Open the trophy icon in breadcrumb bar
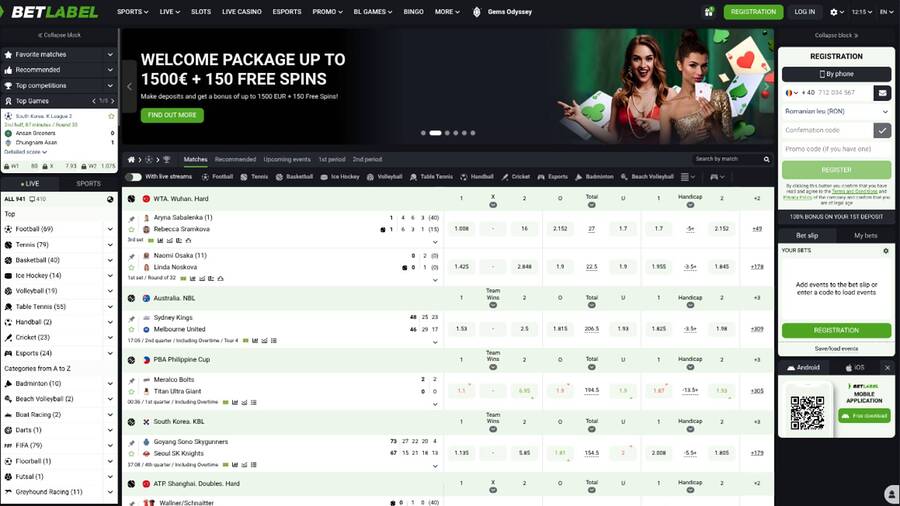This screenshot has width=900, height=506. (x=166, y=159)
